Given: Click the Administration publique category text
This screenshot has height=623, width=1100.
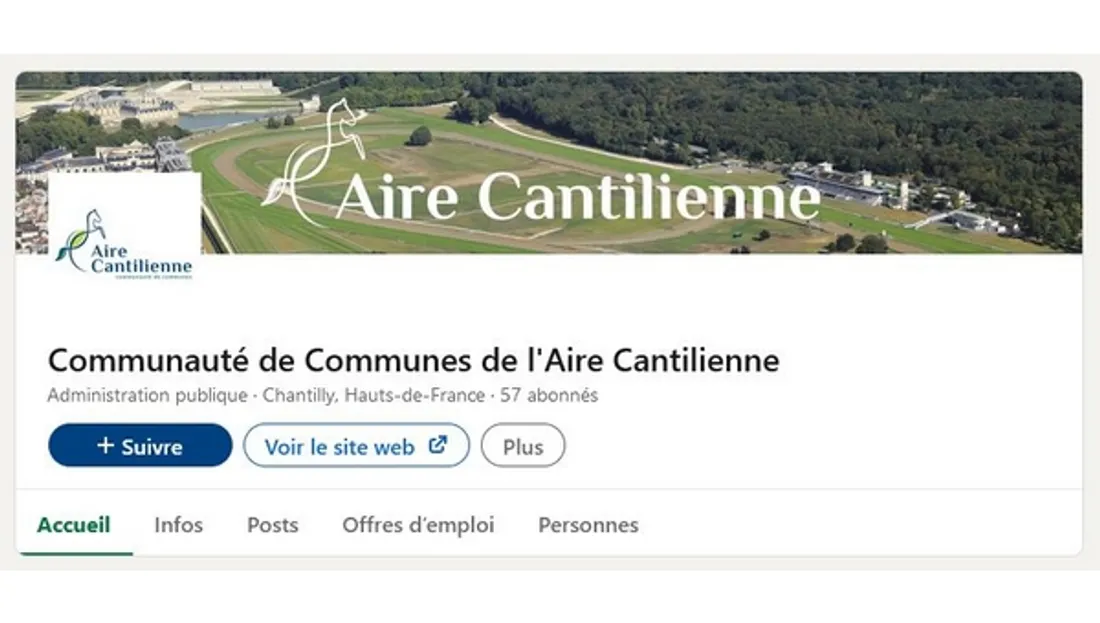Looking at the screenshot, I should pos(147,395).
